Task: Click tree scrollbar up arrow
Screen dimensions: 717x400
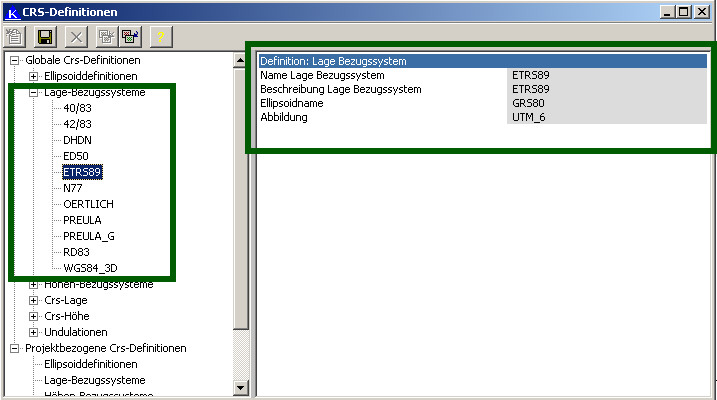Action: pyautogui.click(x=241, y=60)
